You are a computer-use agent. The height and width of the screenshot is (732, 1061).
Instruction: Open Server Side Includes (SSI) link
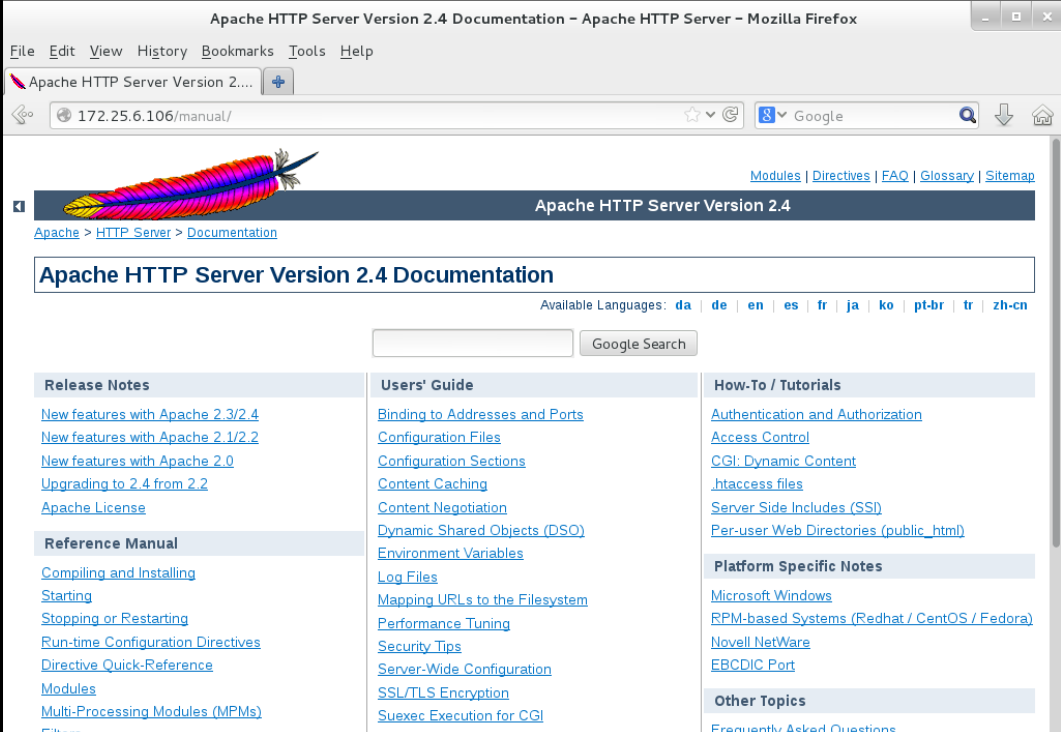796,507
